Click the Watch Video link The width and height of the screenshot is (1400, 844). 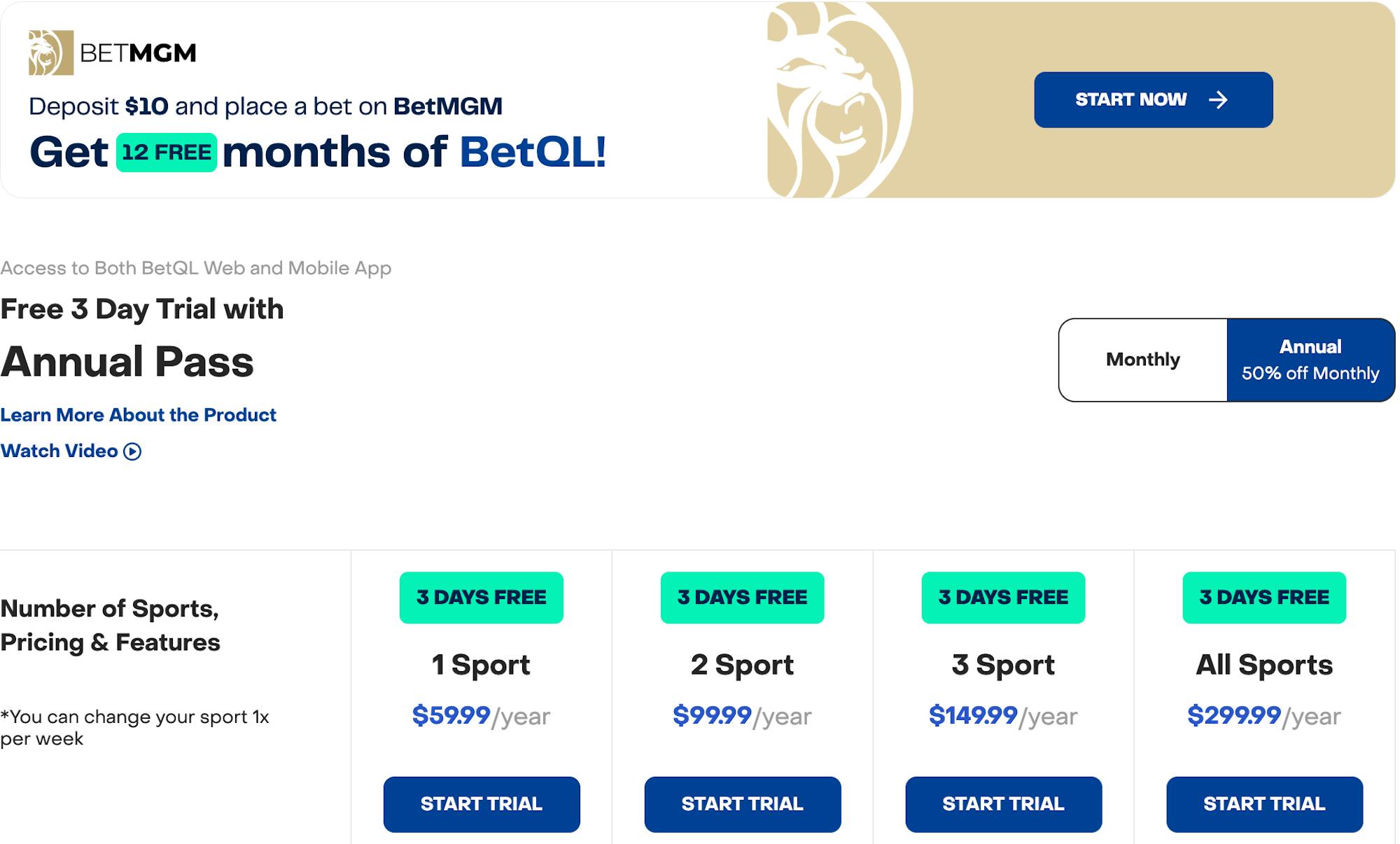pyautogui.click(x=59, y=451)
